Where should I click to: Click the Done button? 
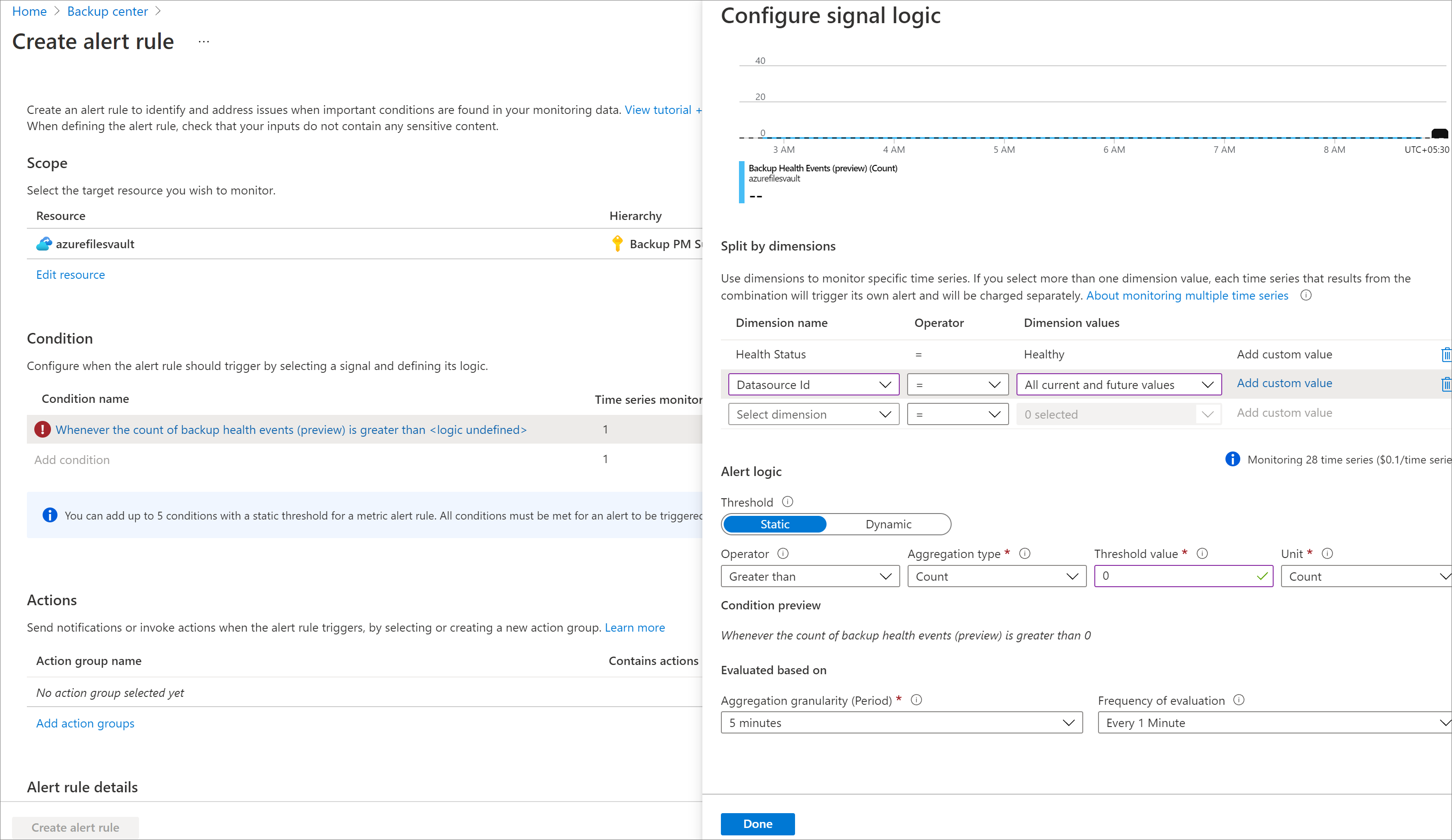coord(758,823)
